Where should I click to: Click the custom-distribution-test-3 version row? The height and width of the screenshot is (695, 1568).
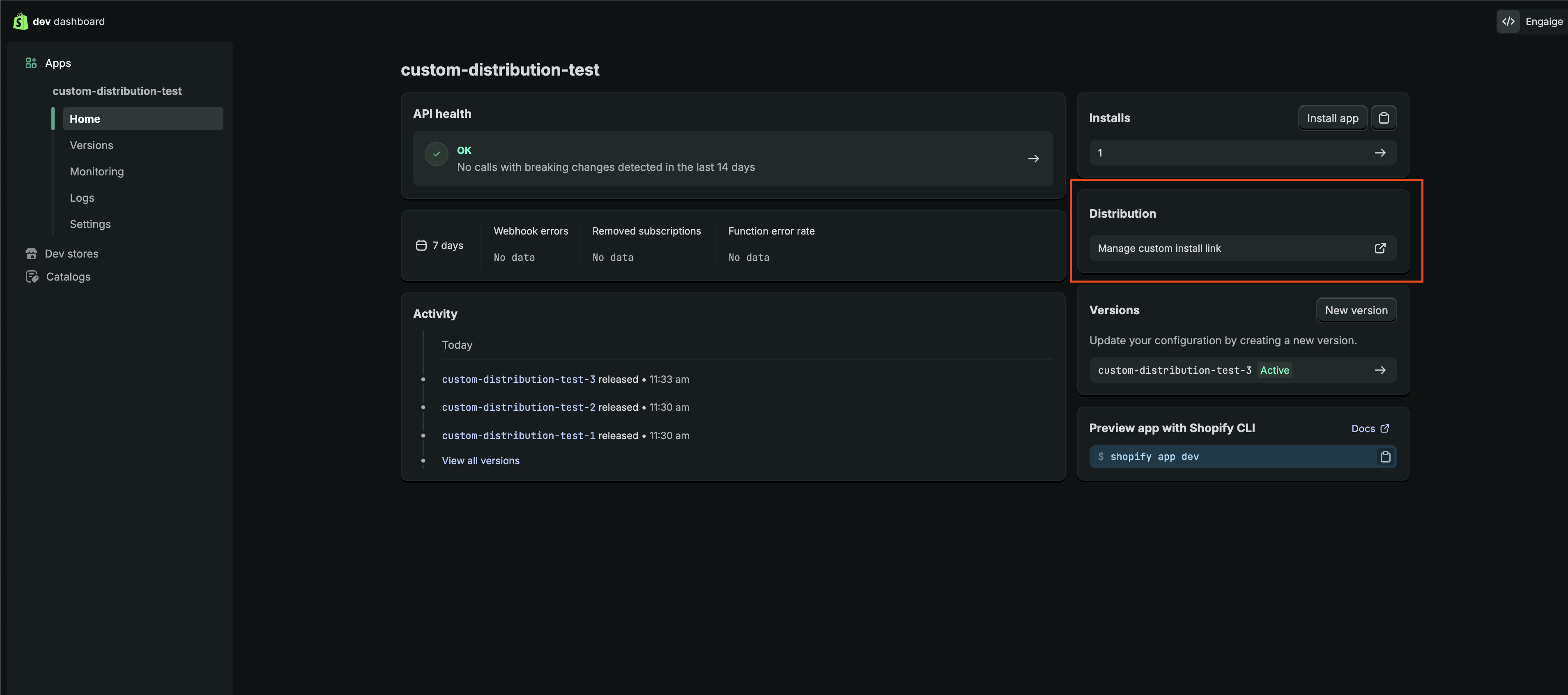(1242, 370)
